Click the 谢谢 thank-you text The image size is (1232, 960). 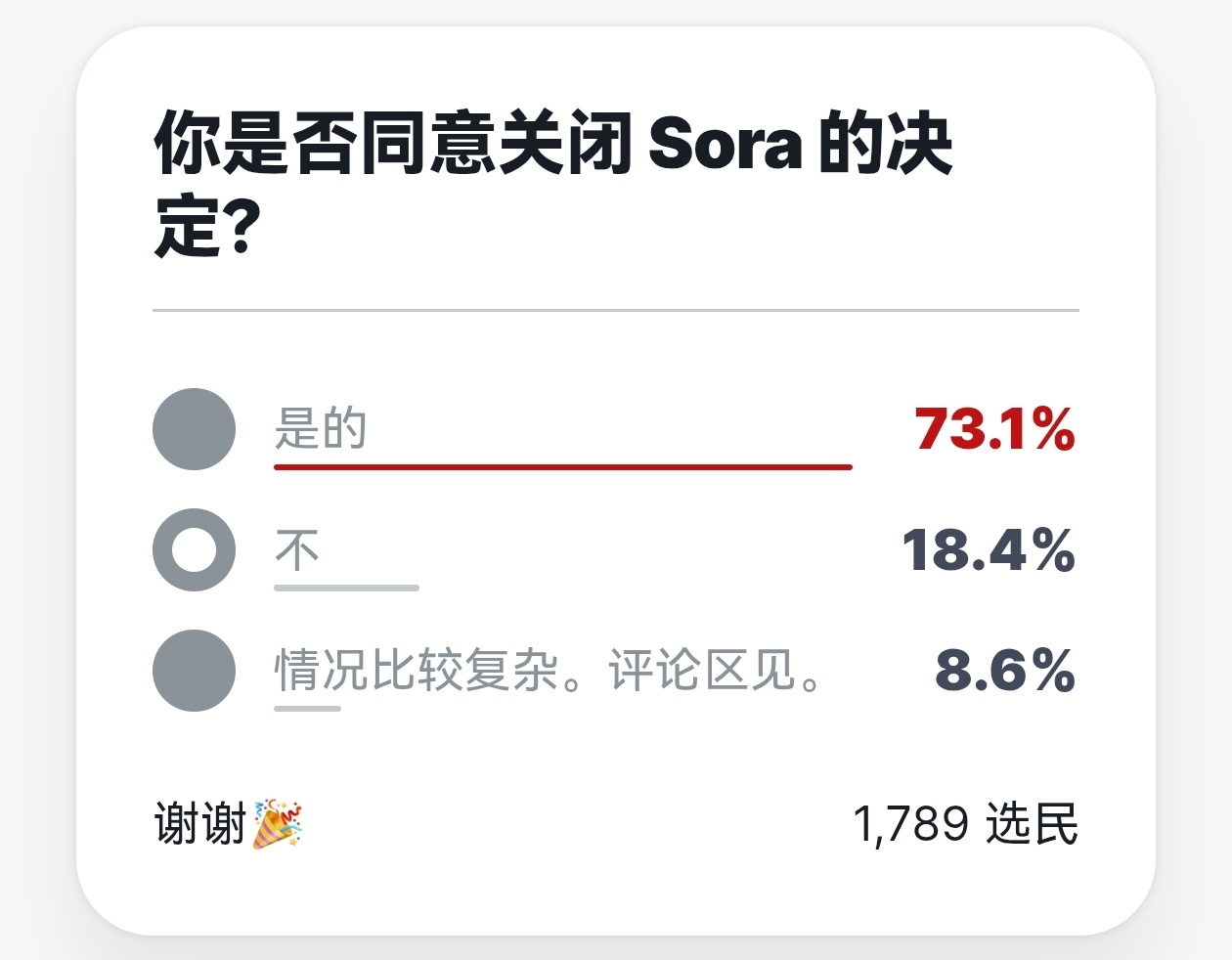coord(199,823)
